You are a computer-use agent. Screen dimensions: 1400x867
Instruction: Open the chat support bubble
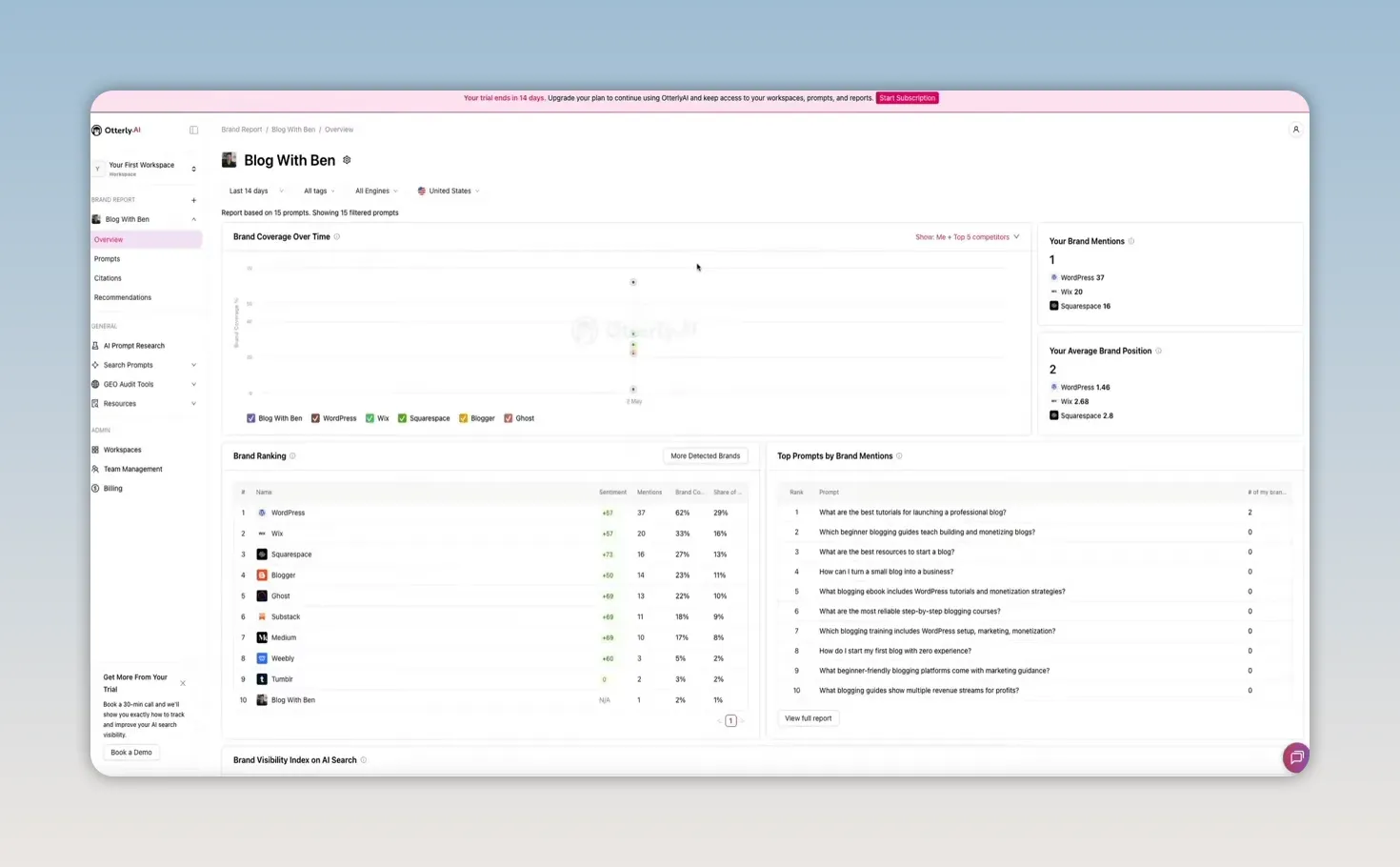tap(1295, 757)
